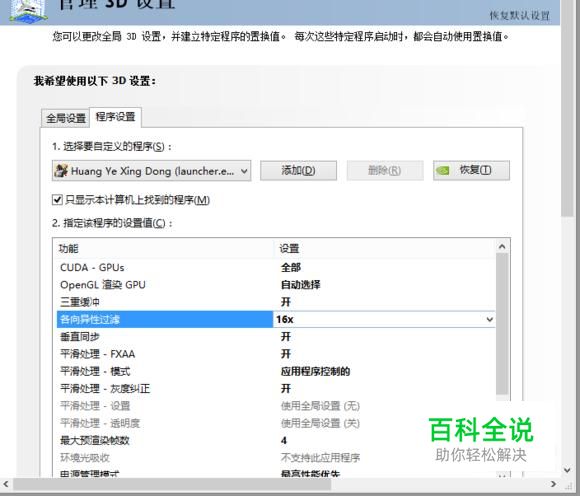Select the 平滑处理 - 设置 row
This screenshot has width=580, height=496.
(276, 406)
